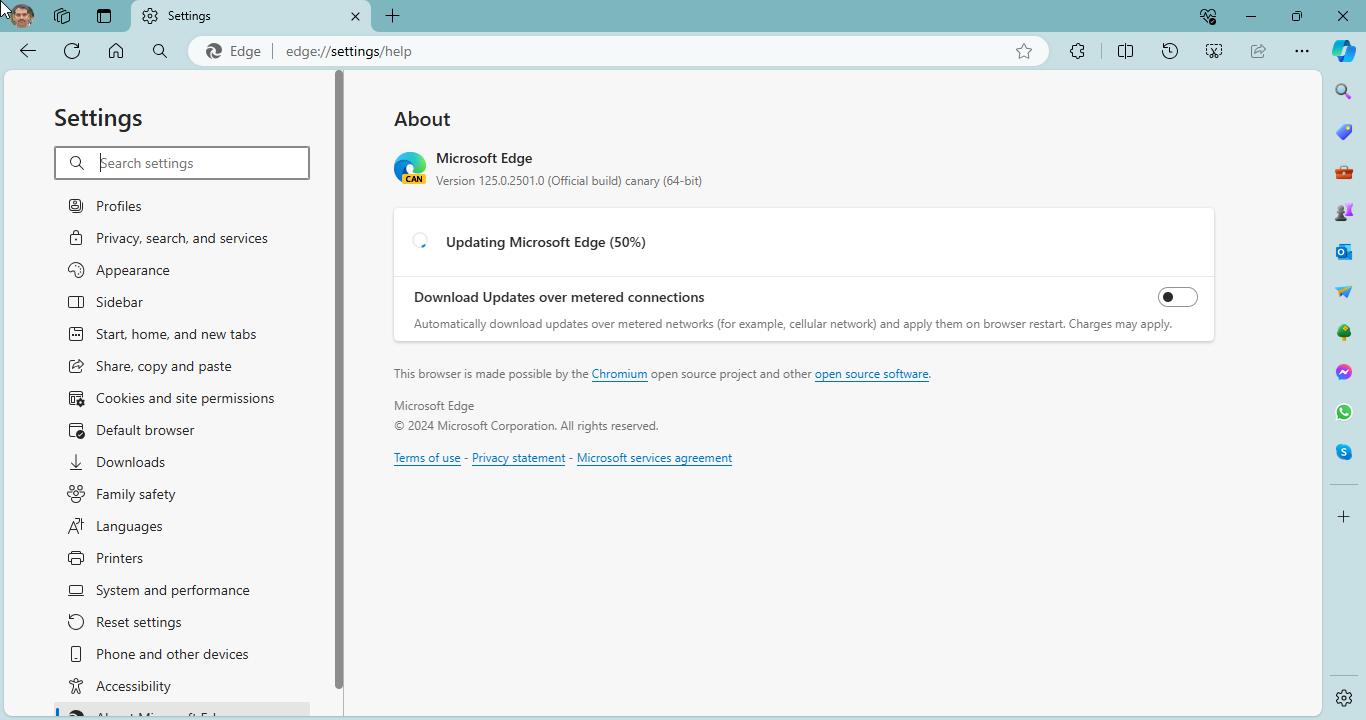The image size is (1366, 720).
Task: Customize sidebar with plus icon
Action: coord(1344,516)
